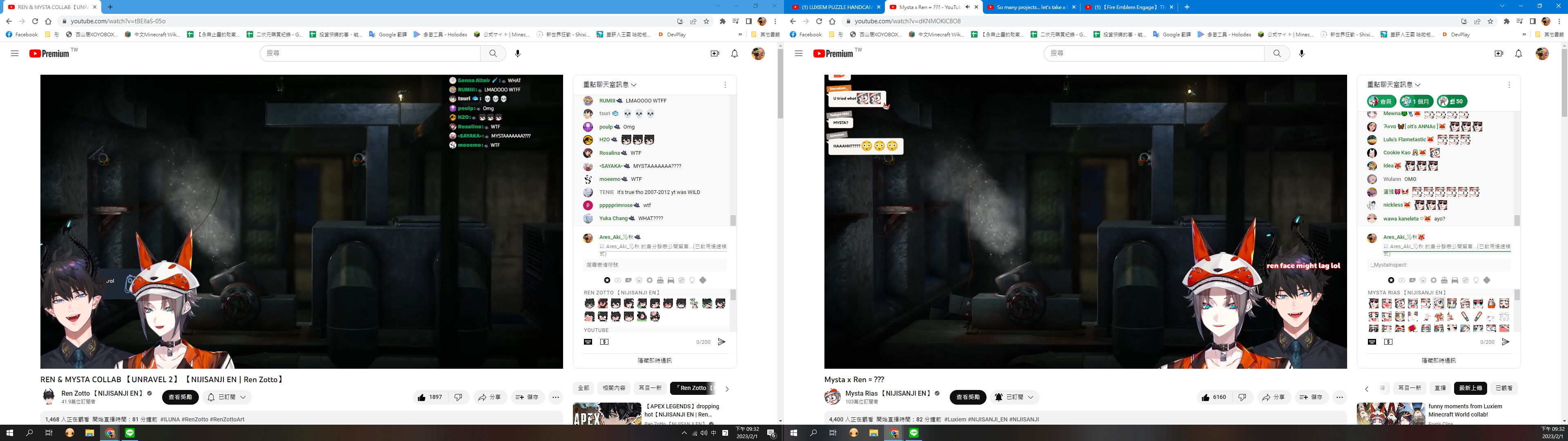
Task: Open Holodex bookmark in left browser
Action: click(441, 35)
